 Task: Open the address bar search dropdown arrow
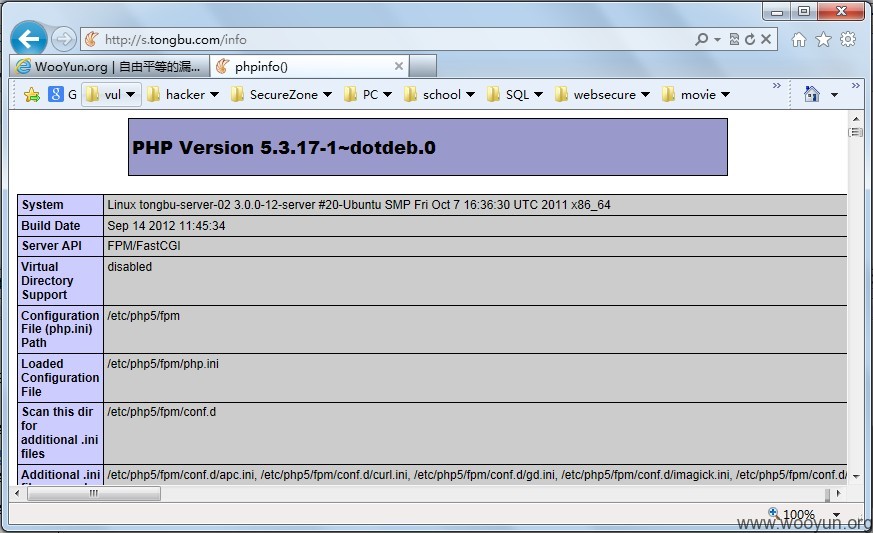[x=718, y=40]
